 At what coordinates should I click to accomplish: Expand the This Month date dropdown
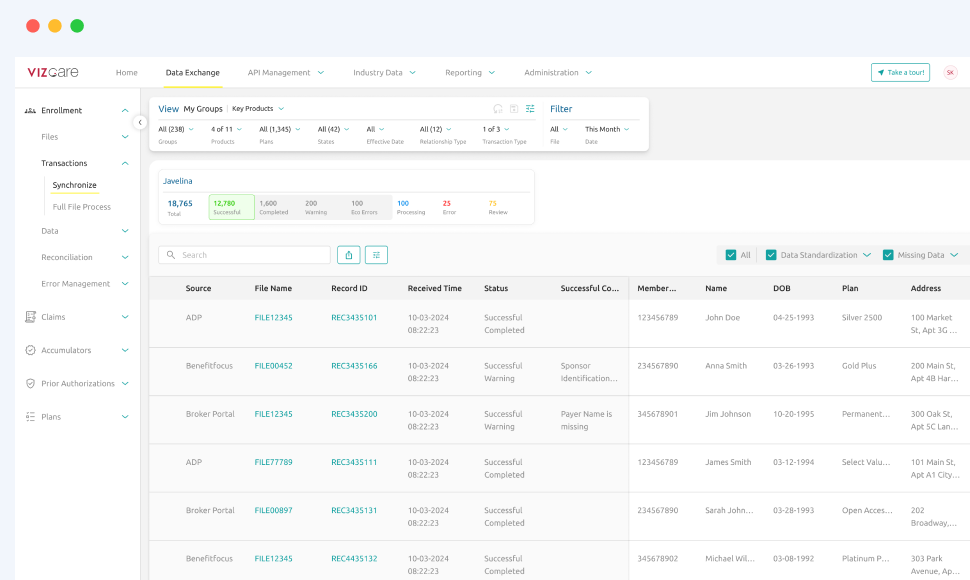pos(607,129)
